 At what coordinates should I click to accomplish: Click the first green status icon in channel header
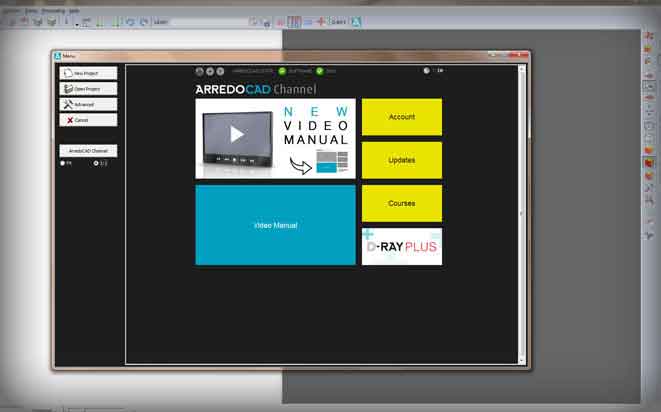click(282, 71)
